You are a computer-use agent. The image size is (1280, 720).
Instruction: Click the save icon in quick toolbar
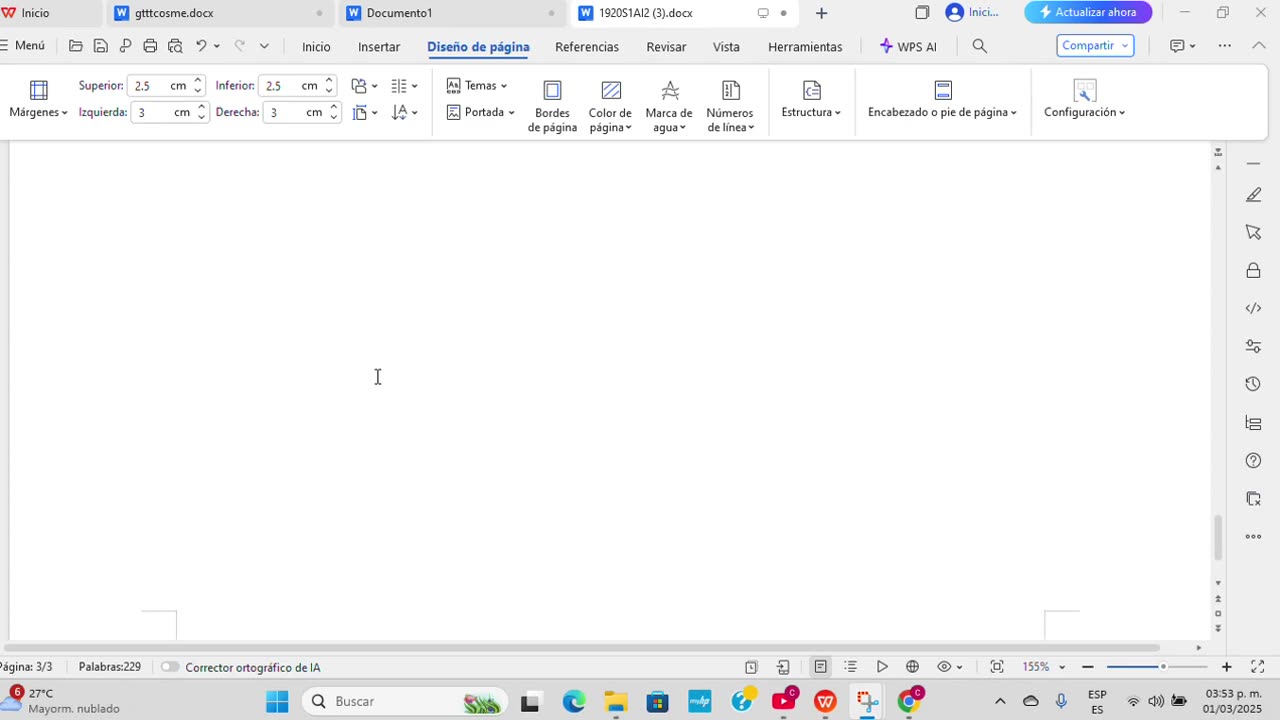coord(100,46)
